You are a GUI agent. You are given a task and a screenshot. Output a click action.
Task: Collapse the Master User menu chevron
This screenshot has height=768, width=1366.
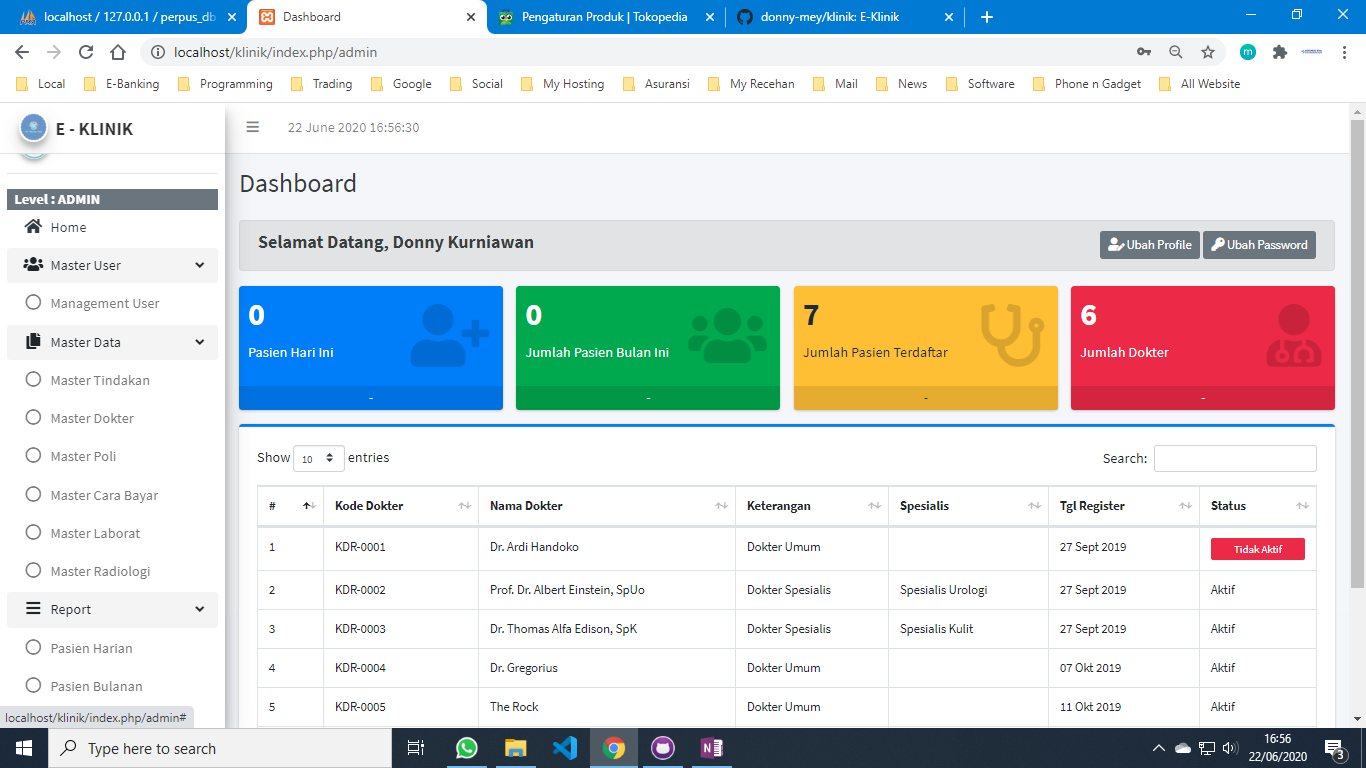click(199, 265)
